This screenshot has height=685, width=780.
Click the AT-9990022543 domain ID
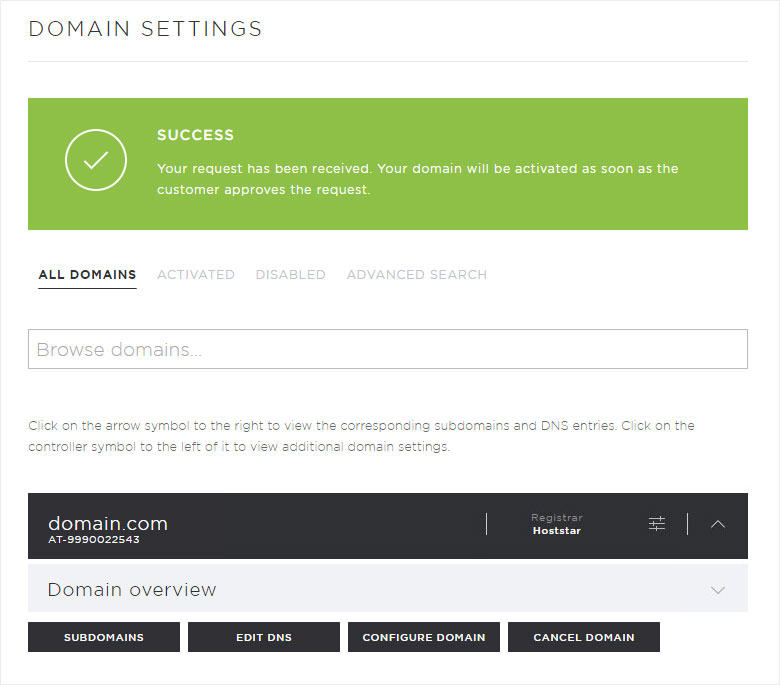94,539
